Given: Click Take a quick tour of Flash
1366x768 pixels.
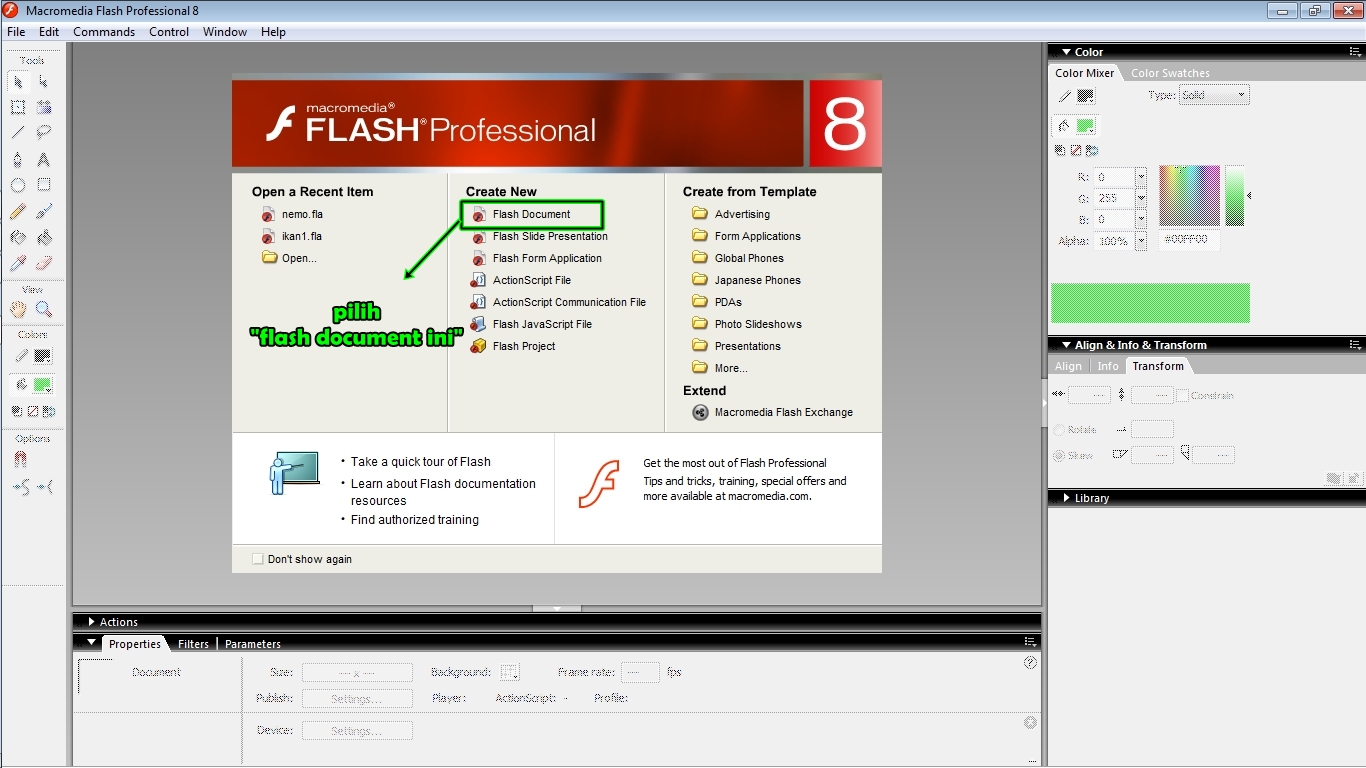Looking at the screenshot, I should [x=420, y=462].
